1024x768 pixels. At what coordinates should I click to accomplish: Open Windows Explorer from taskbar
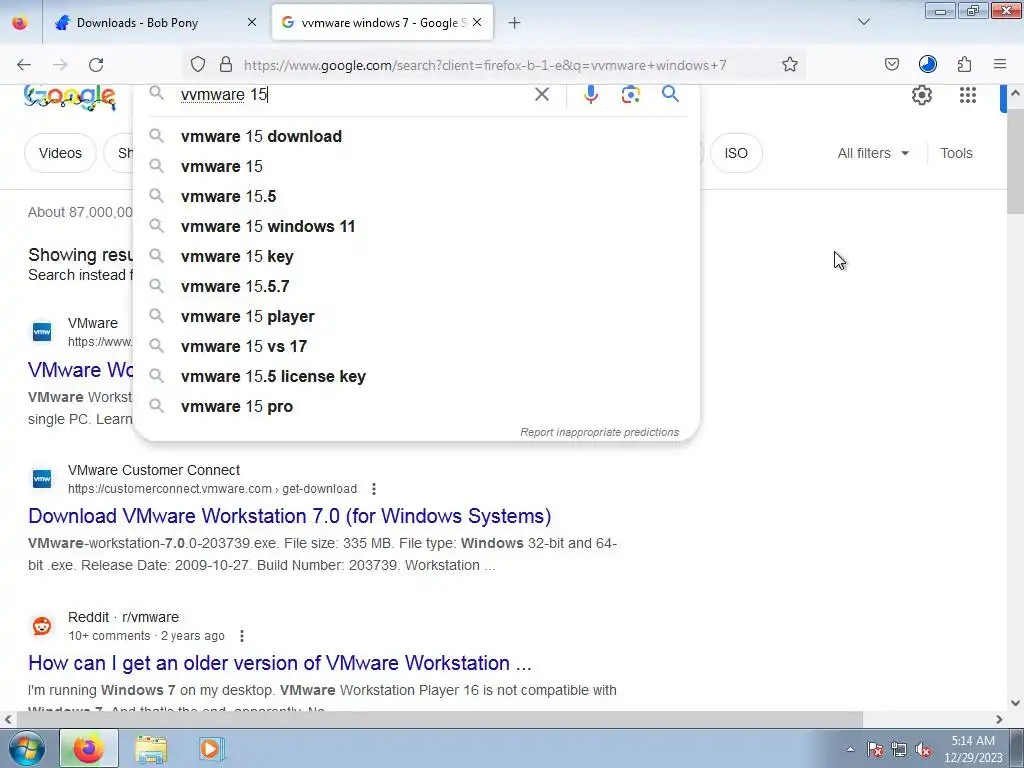pos(151,749)
